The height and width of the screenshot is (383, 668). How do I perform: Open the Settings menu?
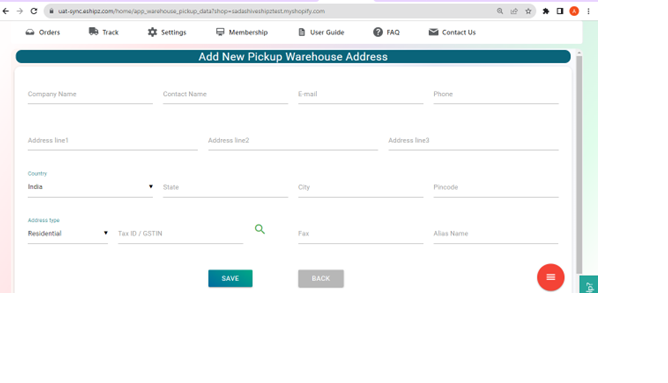coord(167,32)
